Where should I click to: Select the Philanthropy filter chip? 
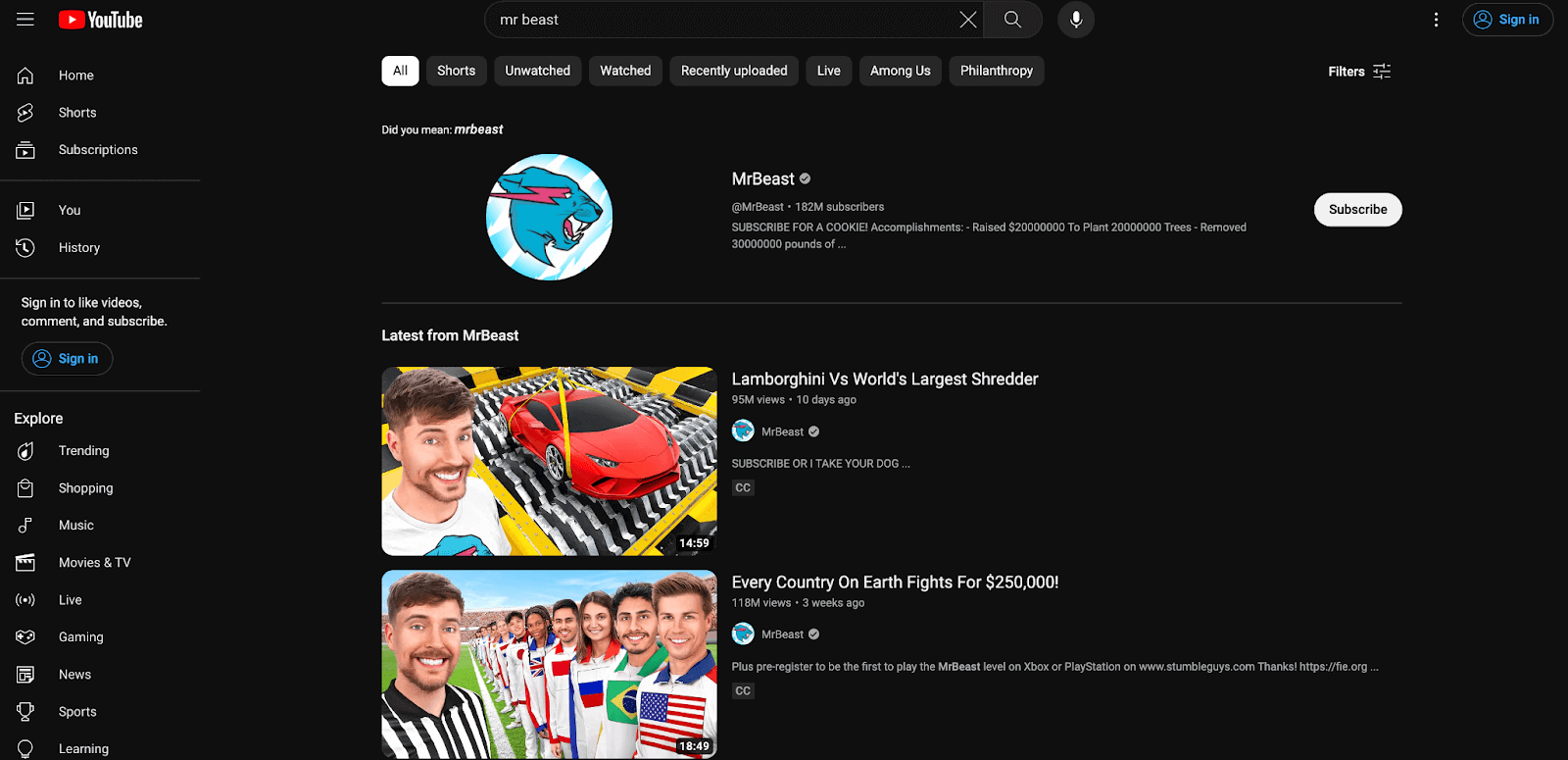997,71
